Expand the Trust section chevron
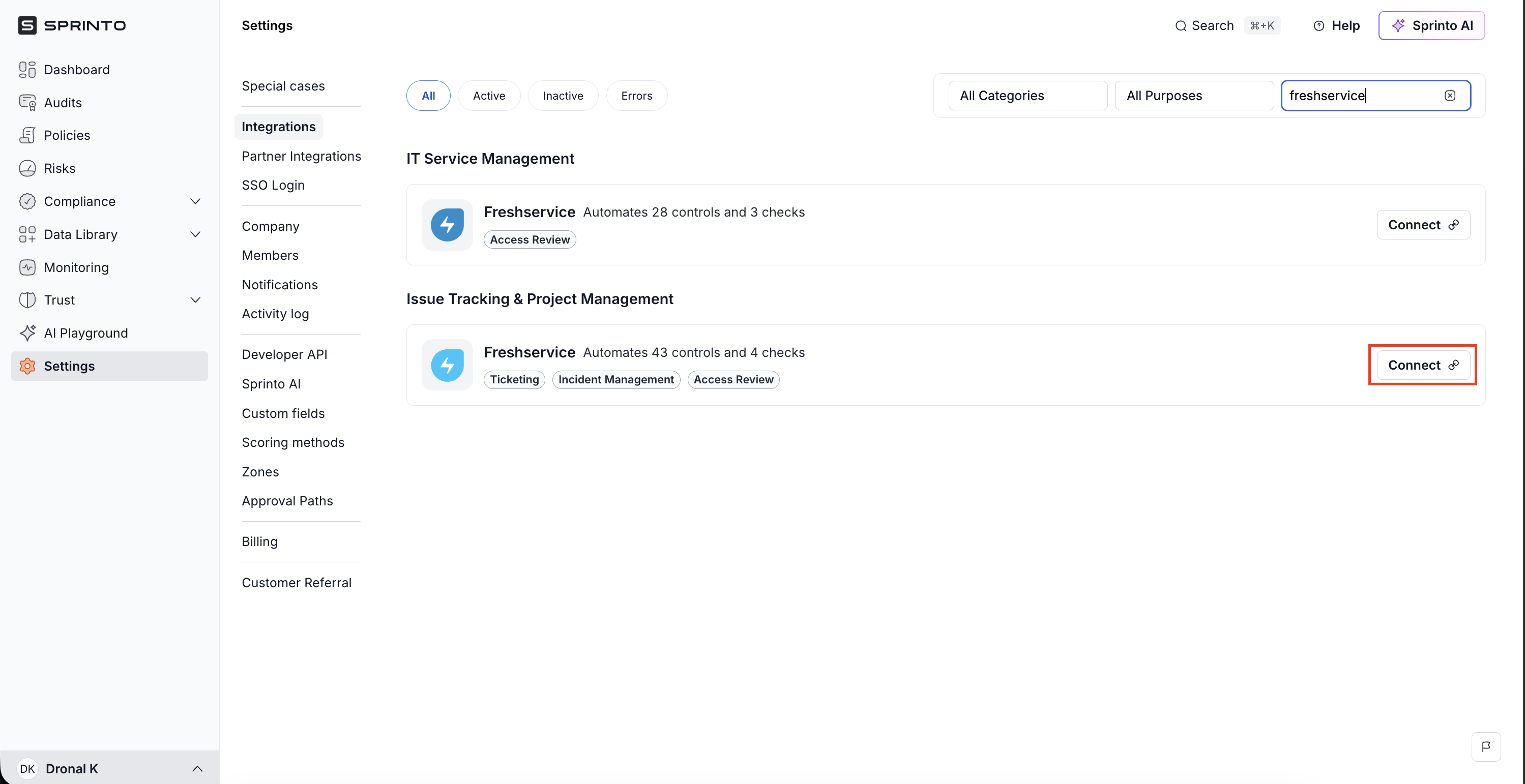Image resolution: width=1525 pixels, height=784 pixels. (x=195, y=300)
